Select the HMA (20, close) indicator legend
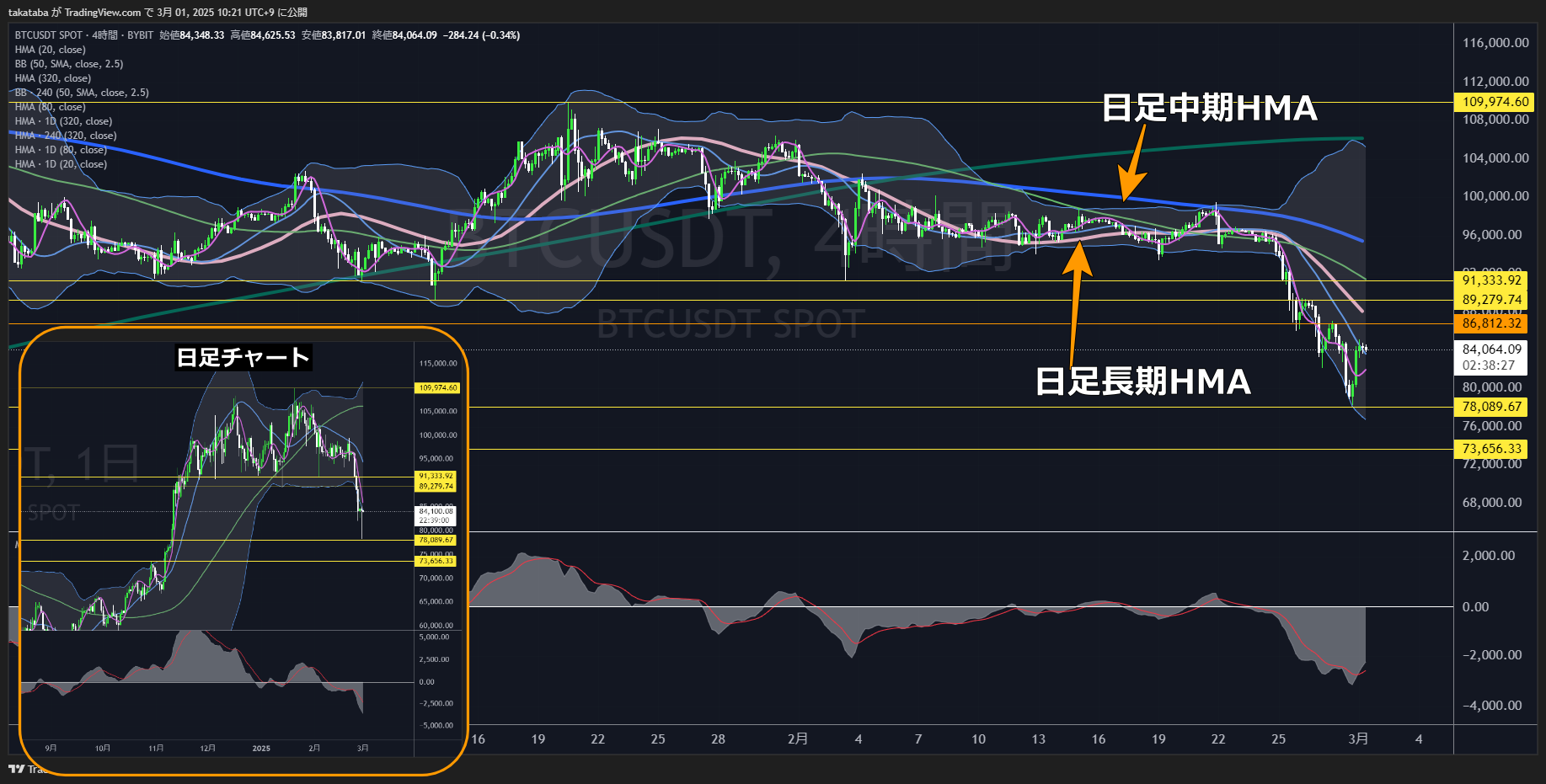 click(50, 50)
